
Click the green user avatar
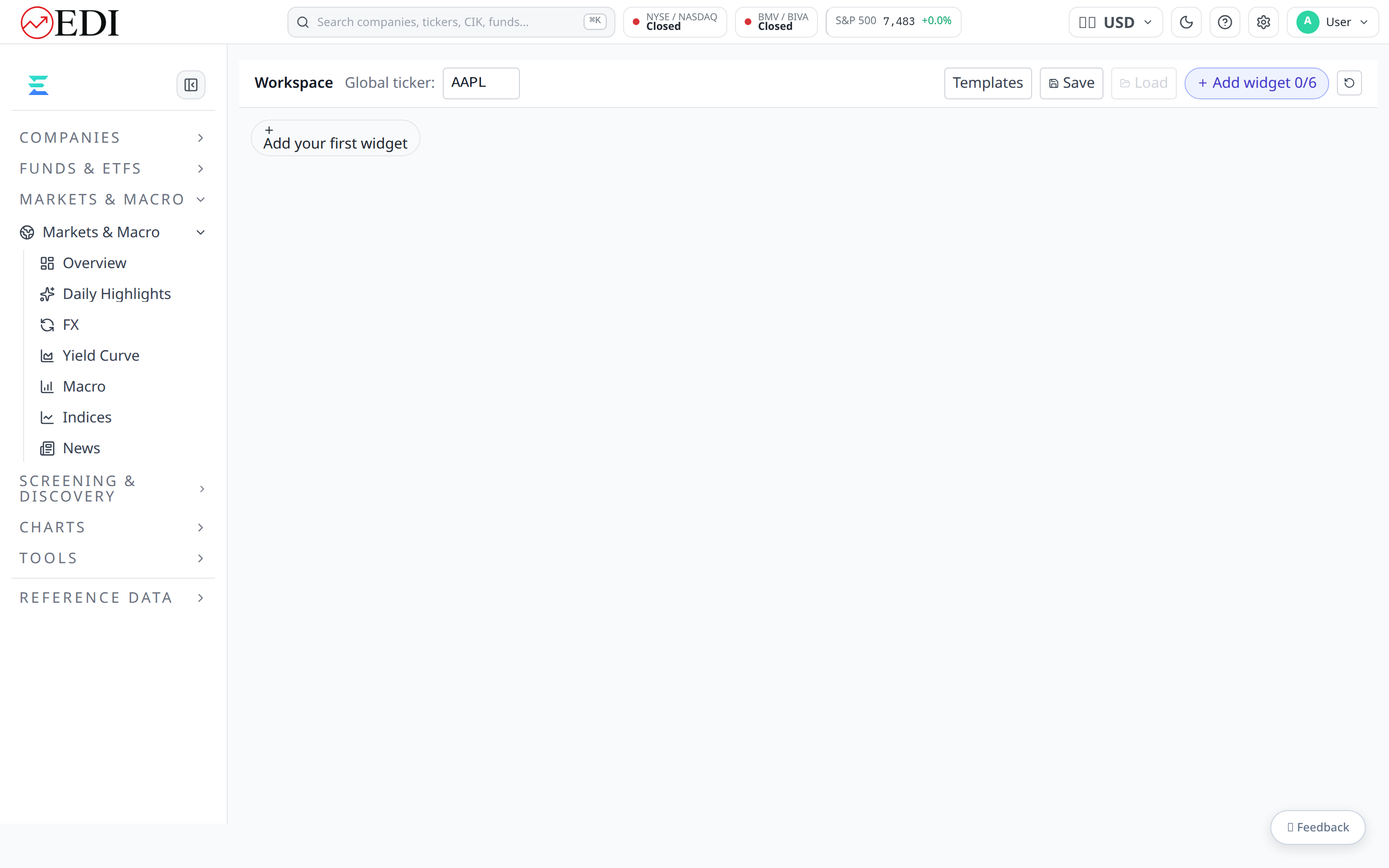1307,22
